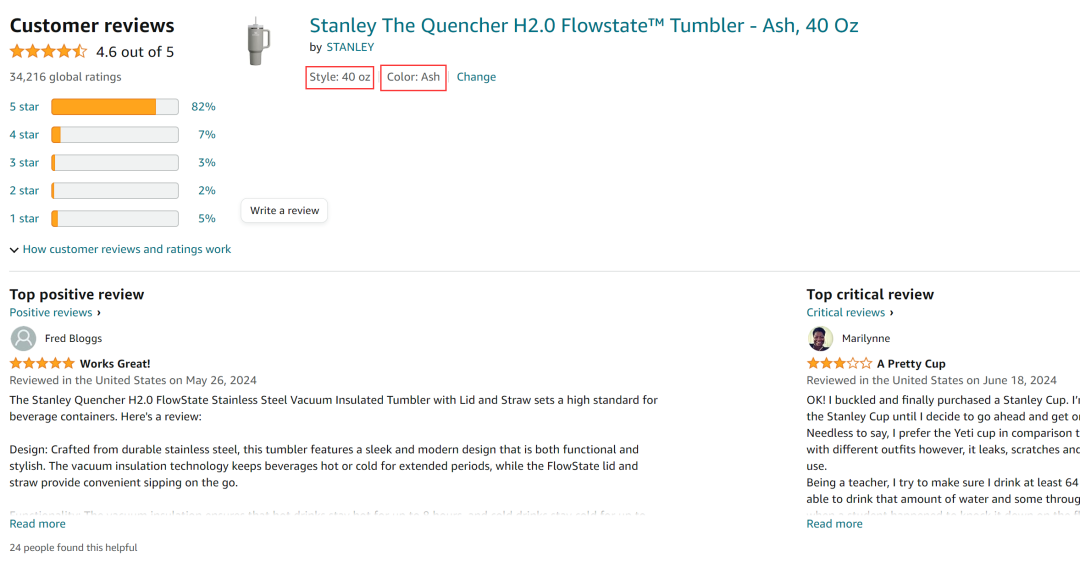Open the Positive reviews link
The height and width of the screenshot is (572, 1080).
click(x=52, y=313)
